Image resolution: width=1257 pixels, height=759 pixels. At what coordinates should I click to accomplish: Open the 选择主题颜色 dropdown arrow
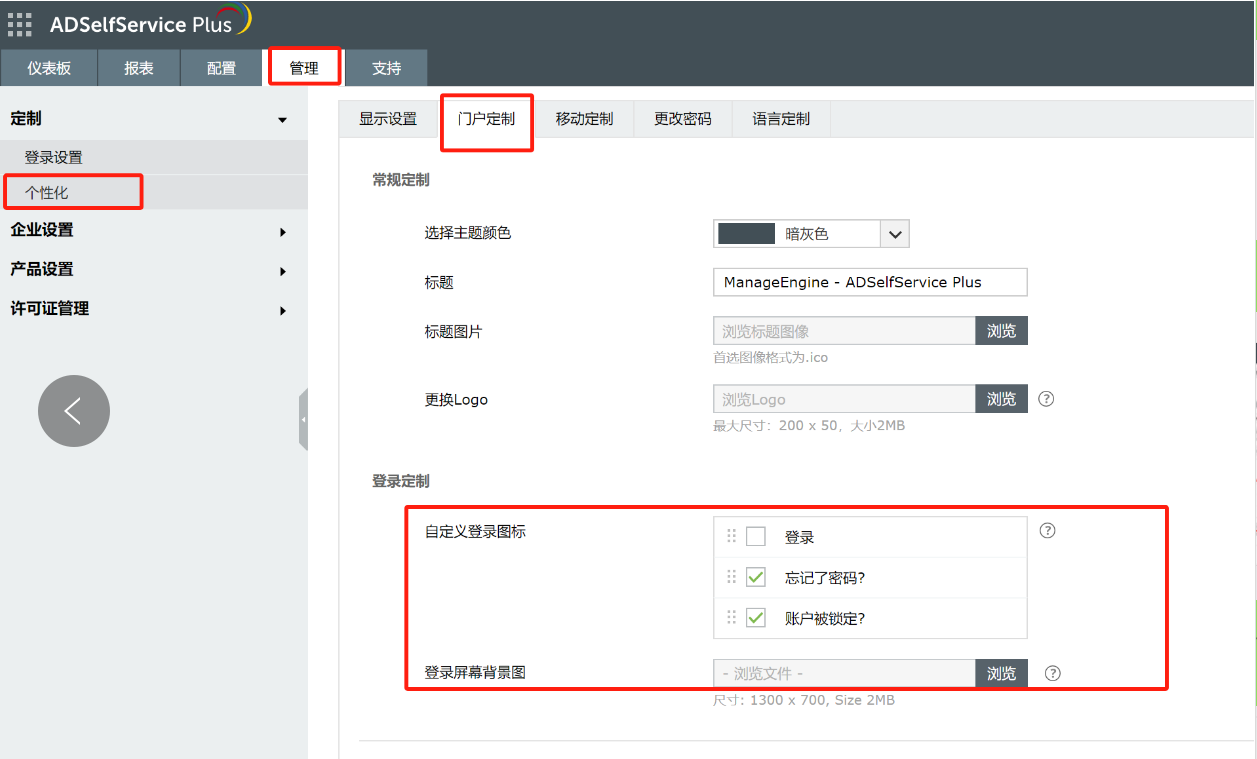pyautogui.click(x=894, y=234)
